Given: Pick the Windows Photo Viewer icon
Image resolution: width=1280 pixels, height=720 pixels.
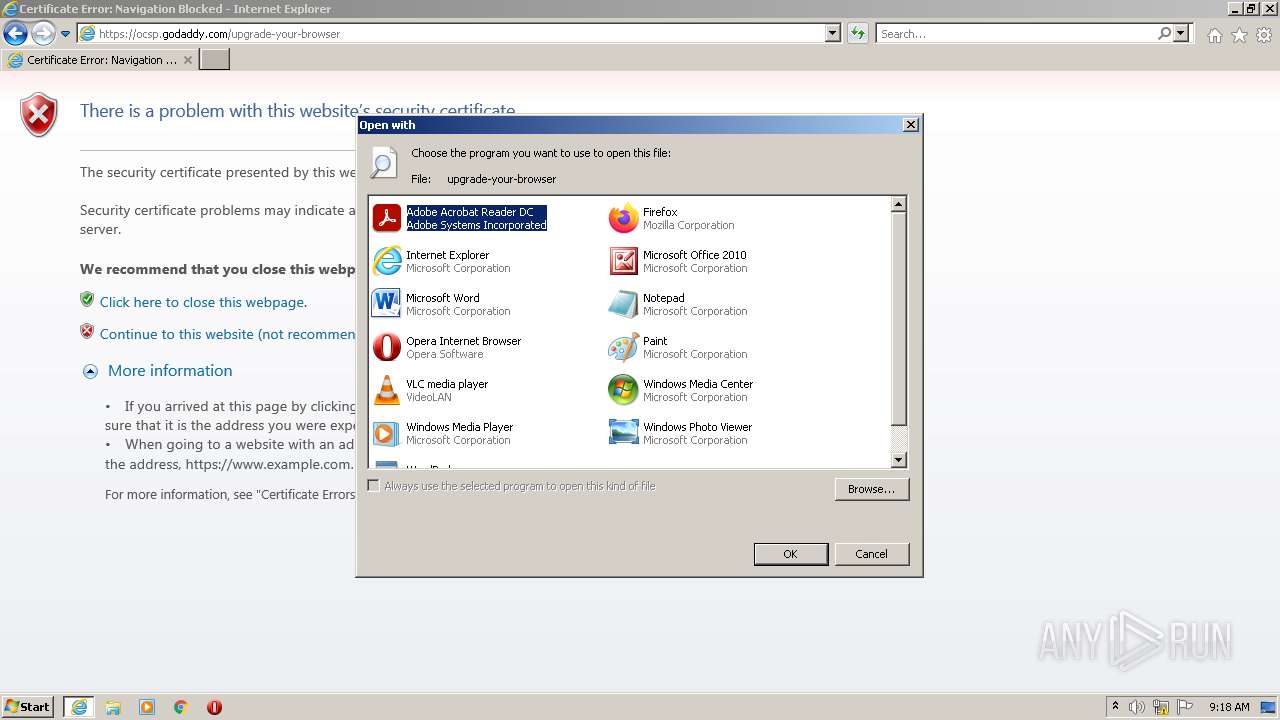Looking at the screenshot, I should coord(623,433).
